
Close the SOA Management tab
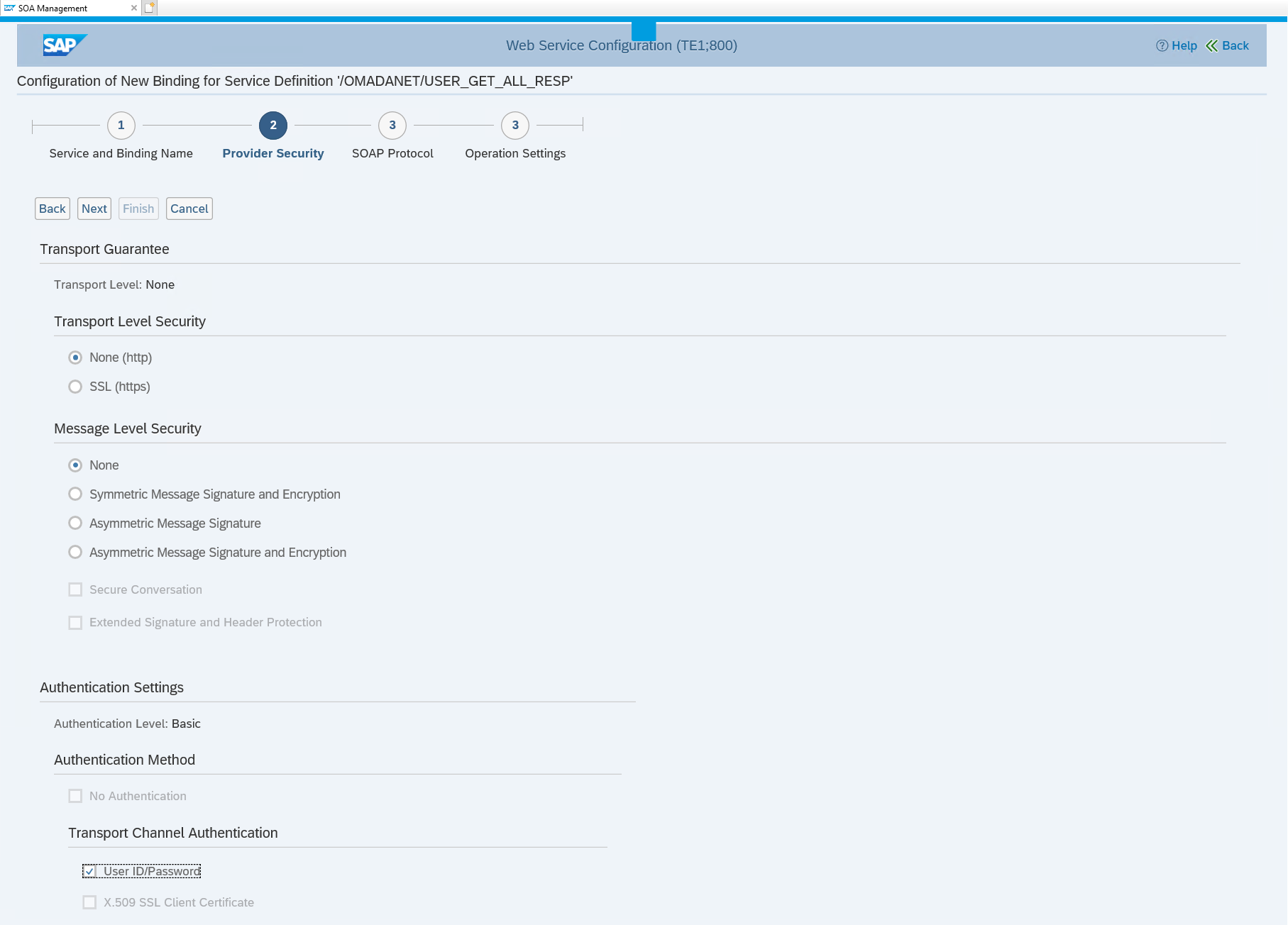[134, 8]
